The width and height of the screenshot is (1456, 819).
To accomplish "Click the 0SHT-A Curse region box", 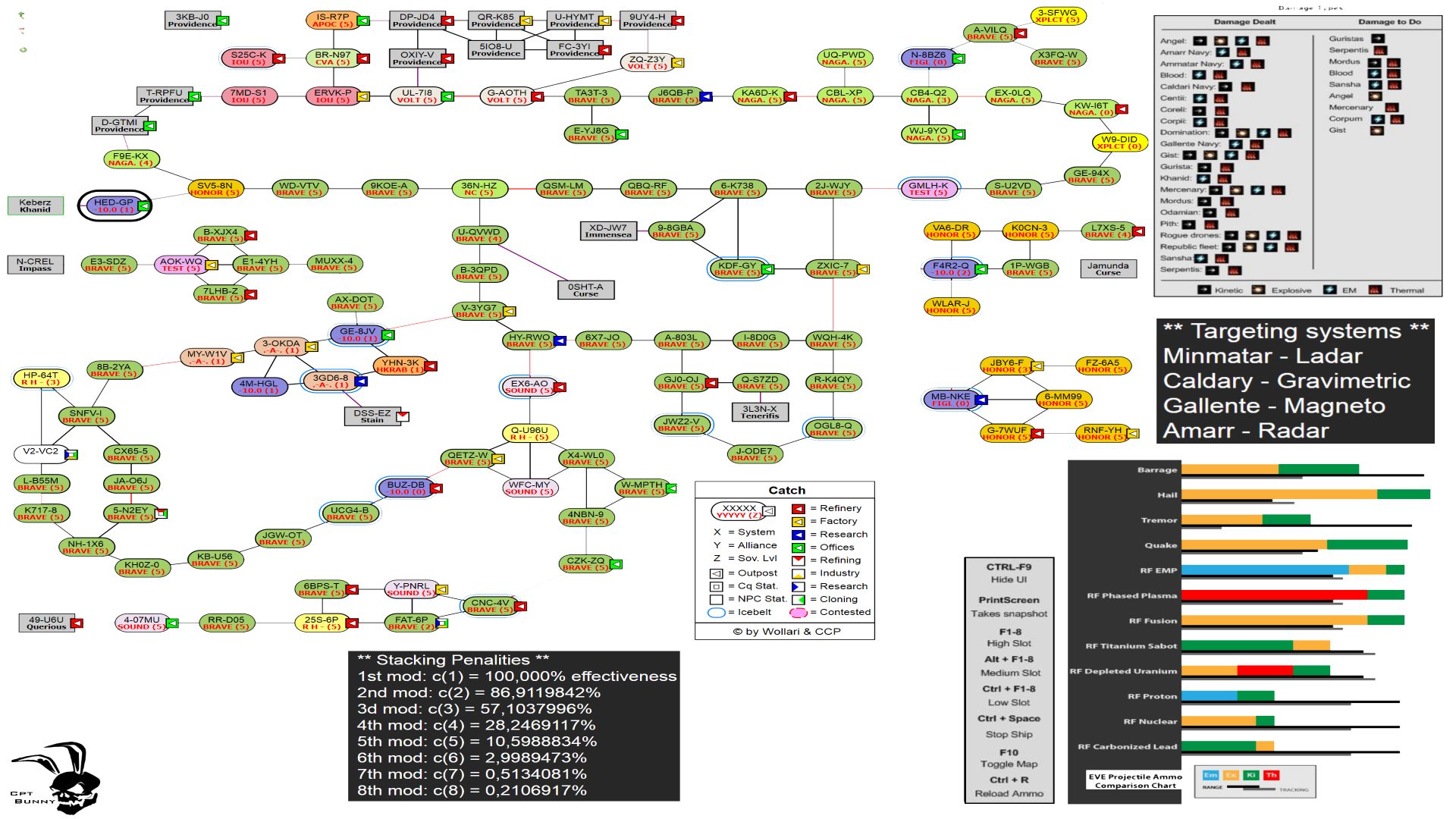I will [585, 290].
